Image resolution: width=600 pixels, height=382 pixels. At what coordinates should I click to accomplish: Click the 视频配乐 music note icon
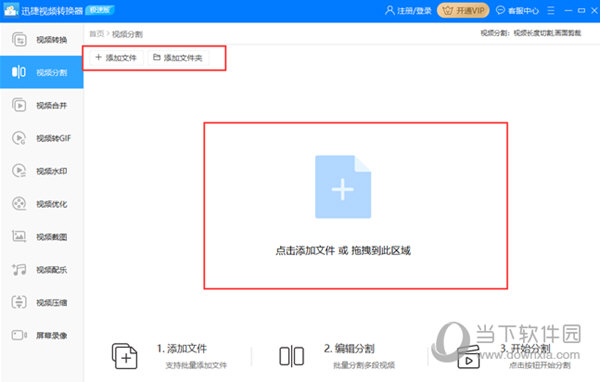[19, 269]
